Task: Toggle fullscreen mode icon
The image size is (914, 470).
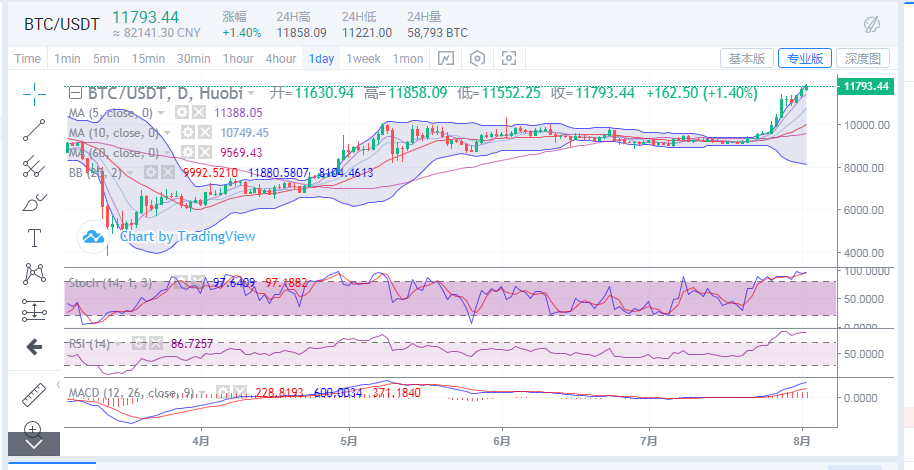Action: [x=509, y=58]
